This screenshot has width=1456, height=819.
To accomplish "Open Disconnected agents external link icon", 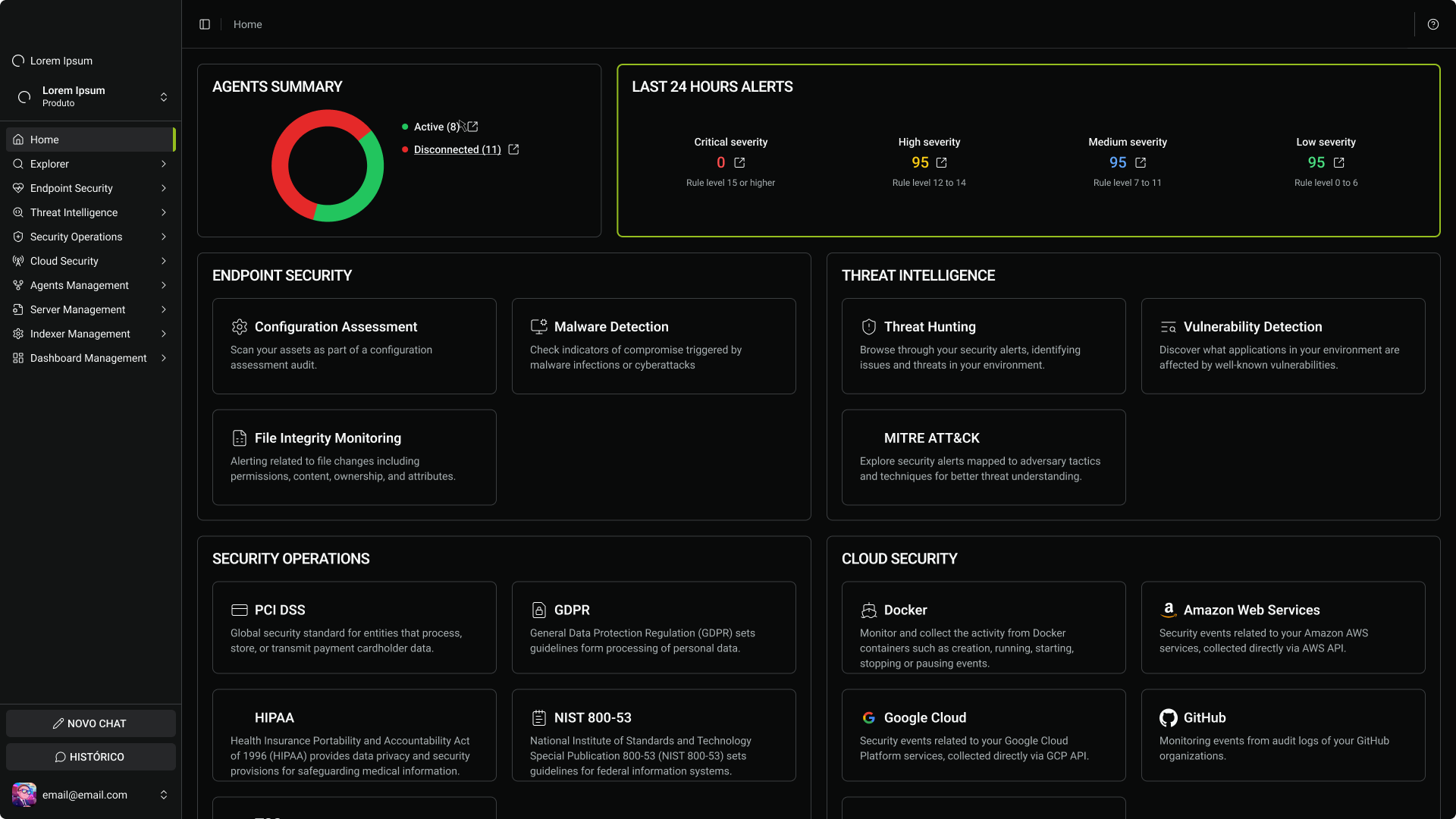I will coord(513,149).
